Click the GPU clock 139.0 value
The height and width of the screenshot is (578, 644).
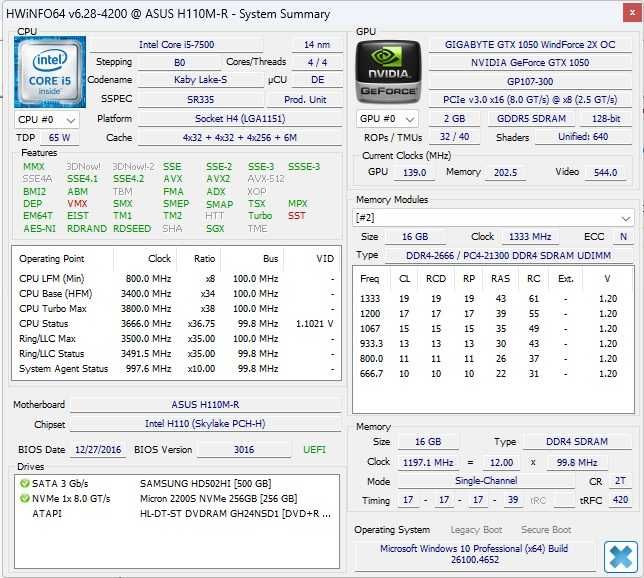(414, 172)
